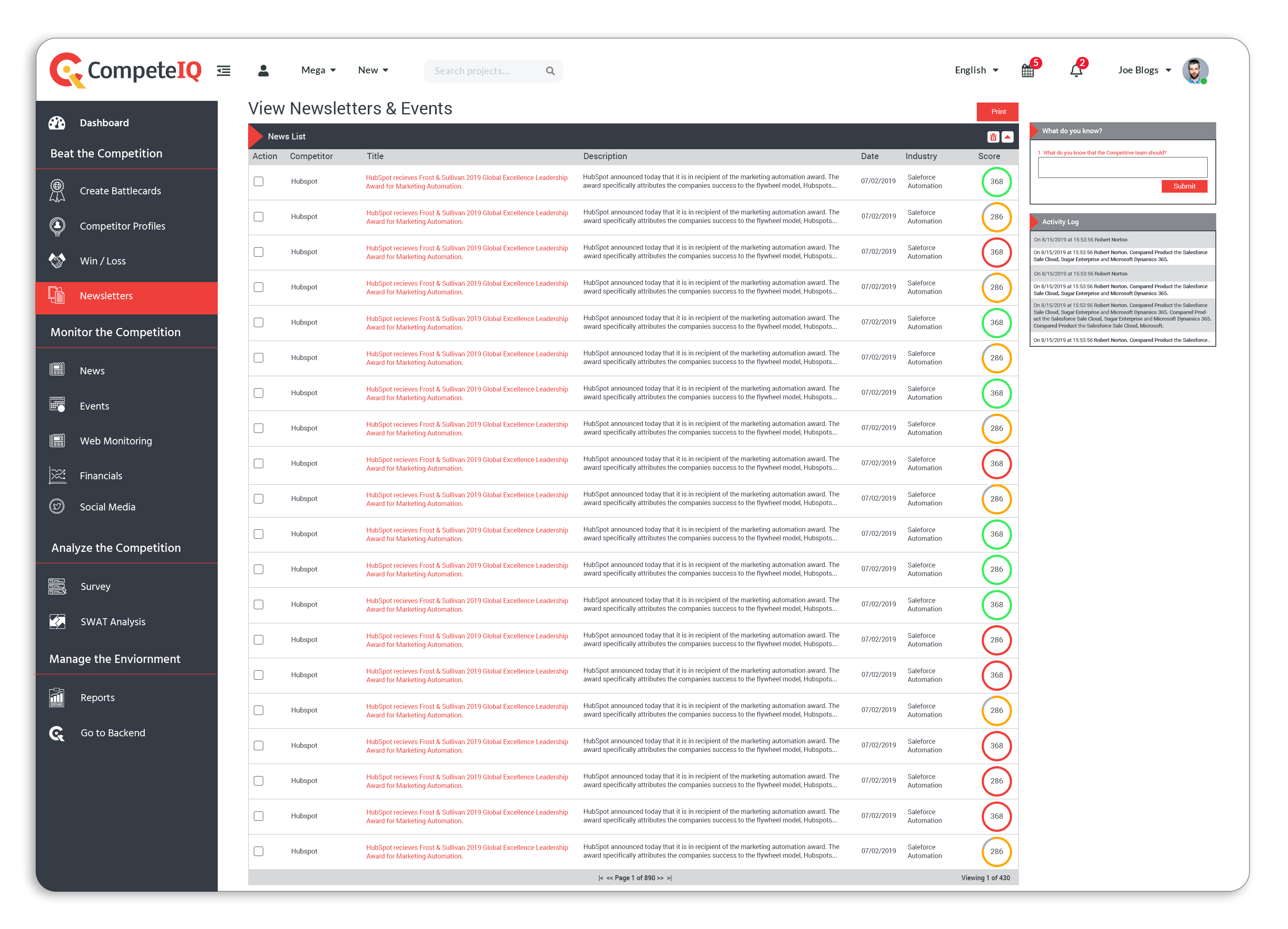This screenshot has width=1288, height=929.
Task: Click the What do you know answer box
Action: tap(1122, 168)
